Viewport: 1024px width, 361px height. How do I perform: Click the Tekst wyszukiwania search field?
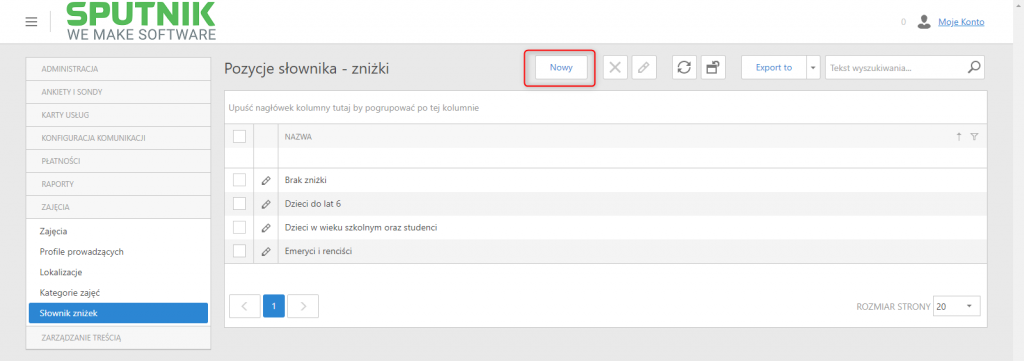point(895,67)
